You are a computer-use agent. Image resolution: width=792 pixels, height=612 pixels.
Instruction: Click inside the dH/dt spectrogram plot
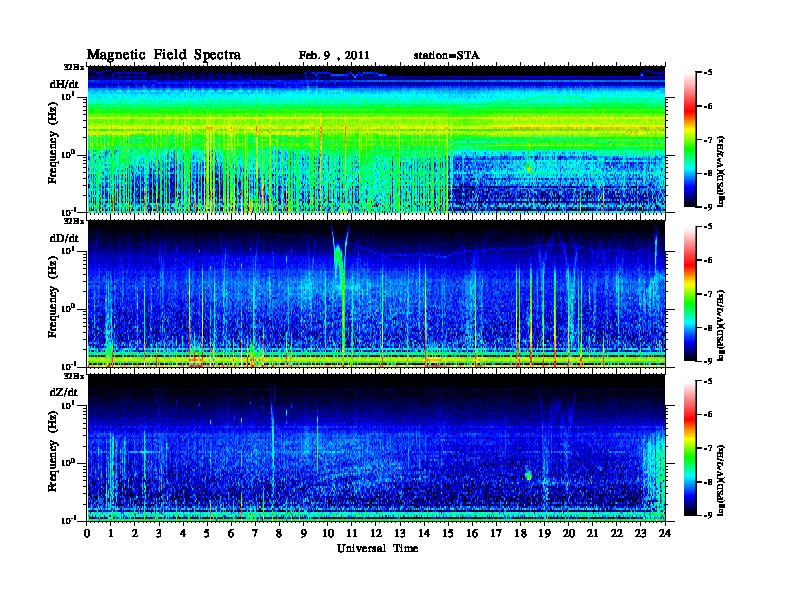376,139
